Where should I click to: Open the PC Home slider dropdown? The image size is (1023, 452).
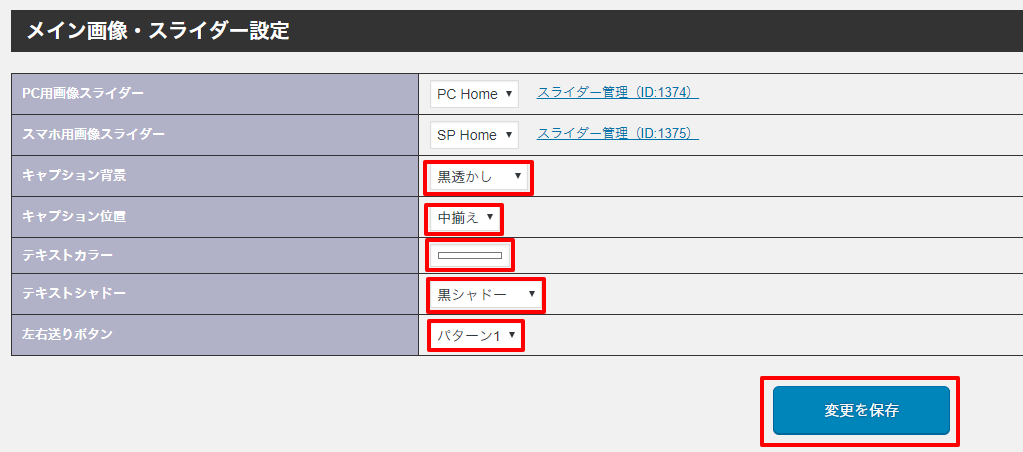click(x=474, y=94)
